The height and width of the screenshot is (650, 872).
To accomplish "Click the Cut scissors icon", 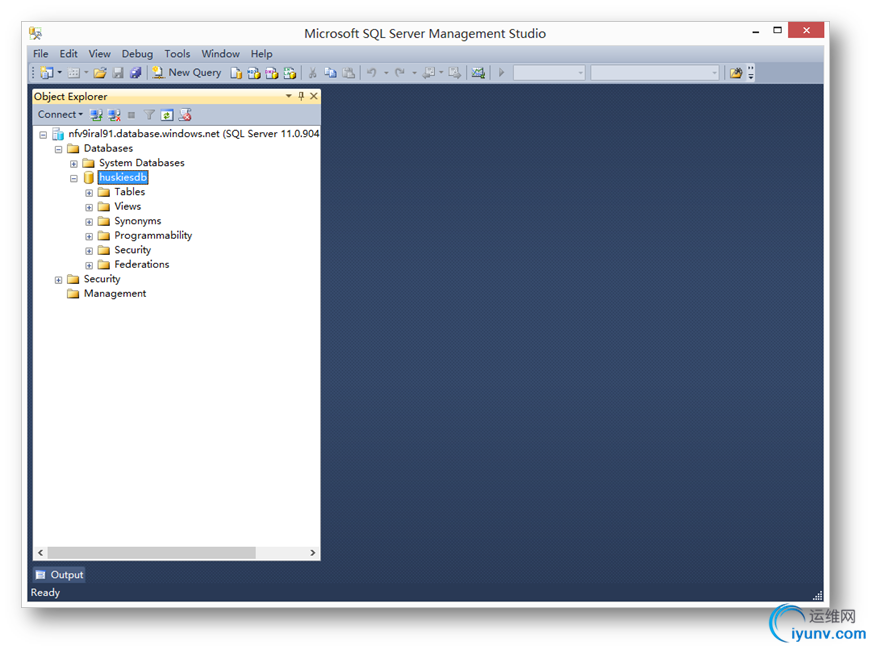I will tap(313, 73).
